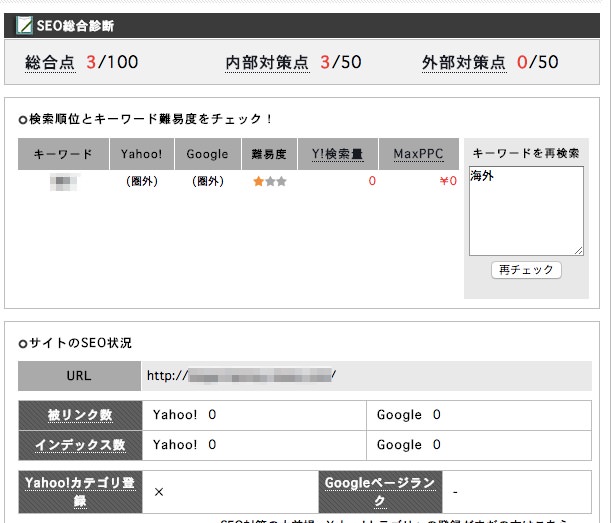Click the キーワードを再検索 panel title
The height and width of the screenshot is (523, 612).
pos(526,153)
